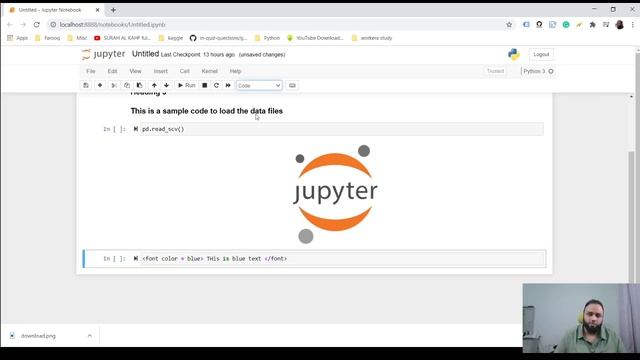Open the GitHub quiz-questions bookmark
Screen dimensions: 640x360
click(x=219, y=38)
